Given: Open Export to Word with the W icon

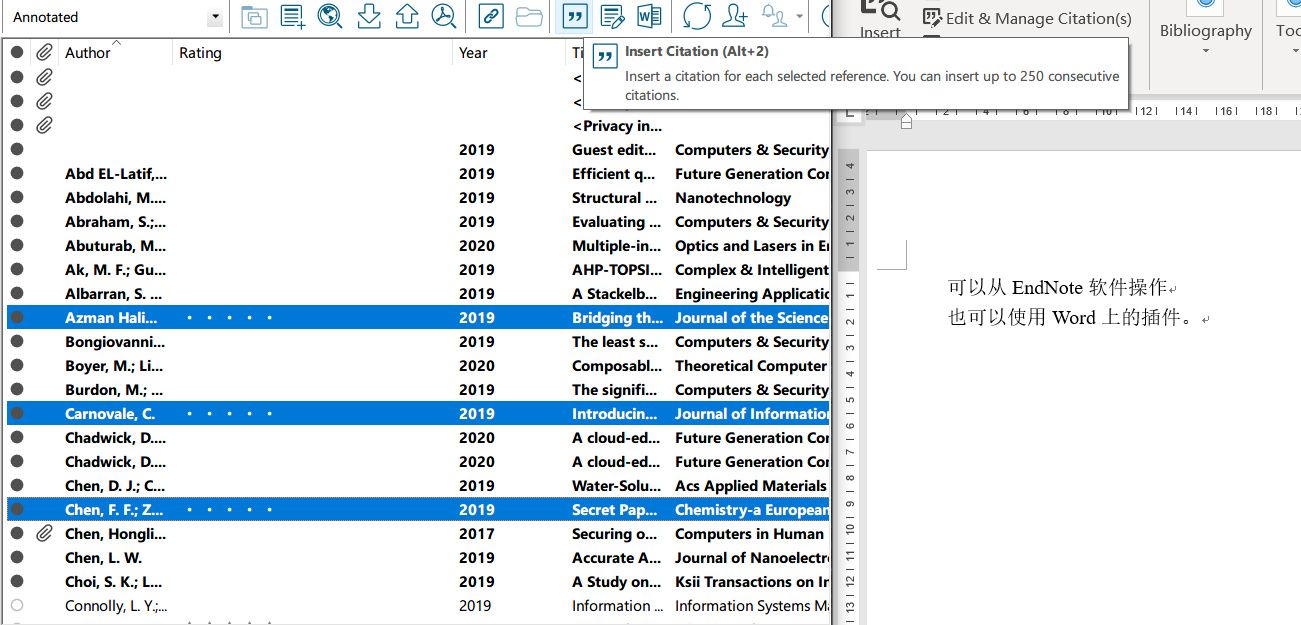Looking at the screenshot, I should point(651,17).
